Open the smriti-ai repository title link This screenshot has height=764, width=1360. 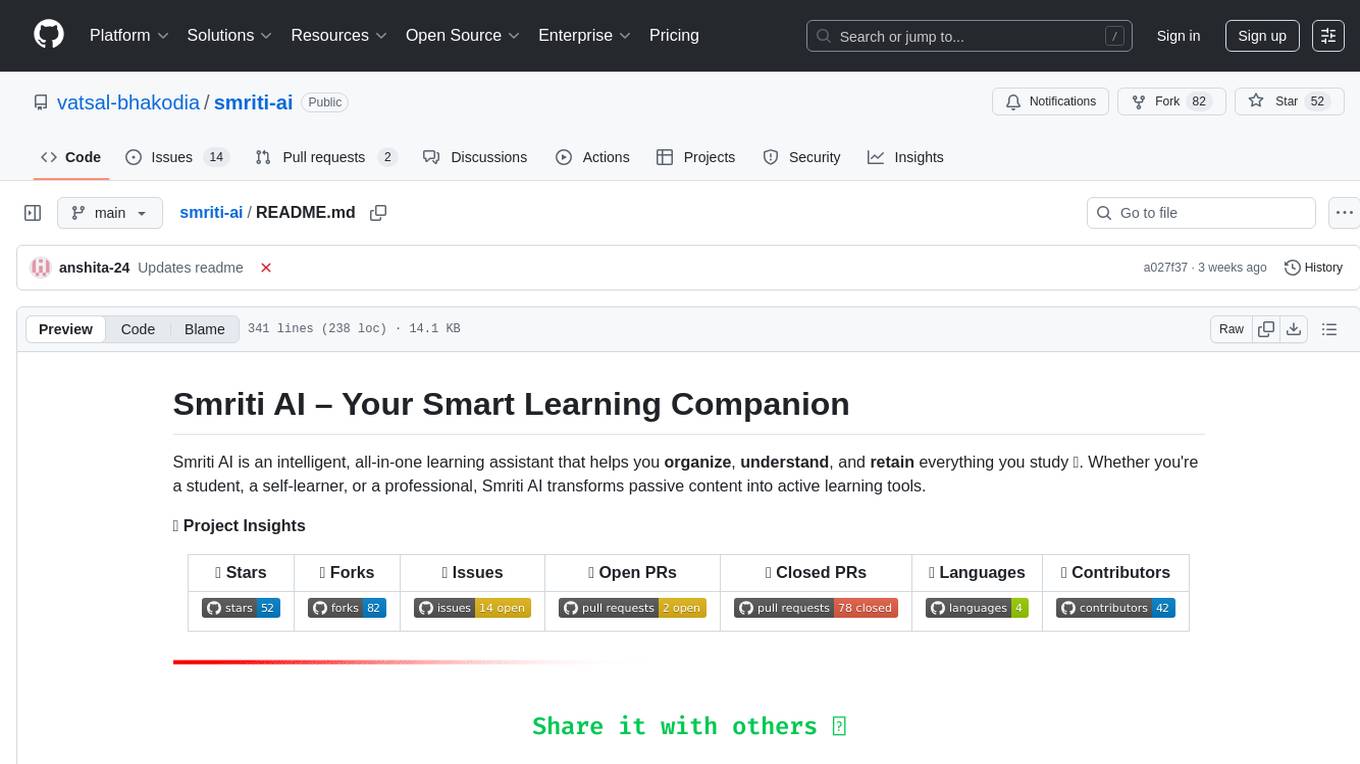253,102
